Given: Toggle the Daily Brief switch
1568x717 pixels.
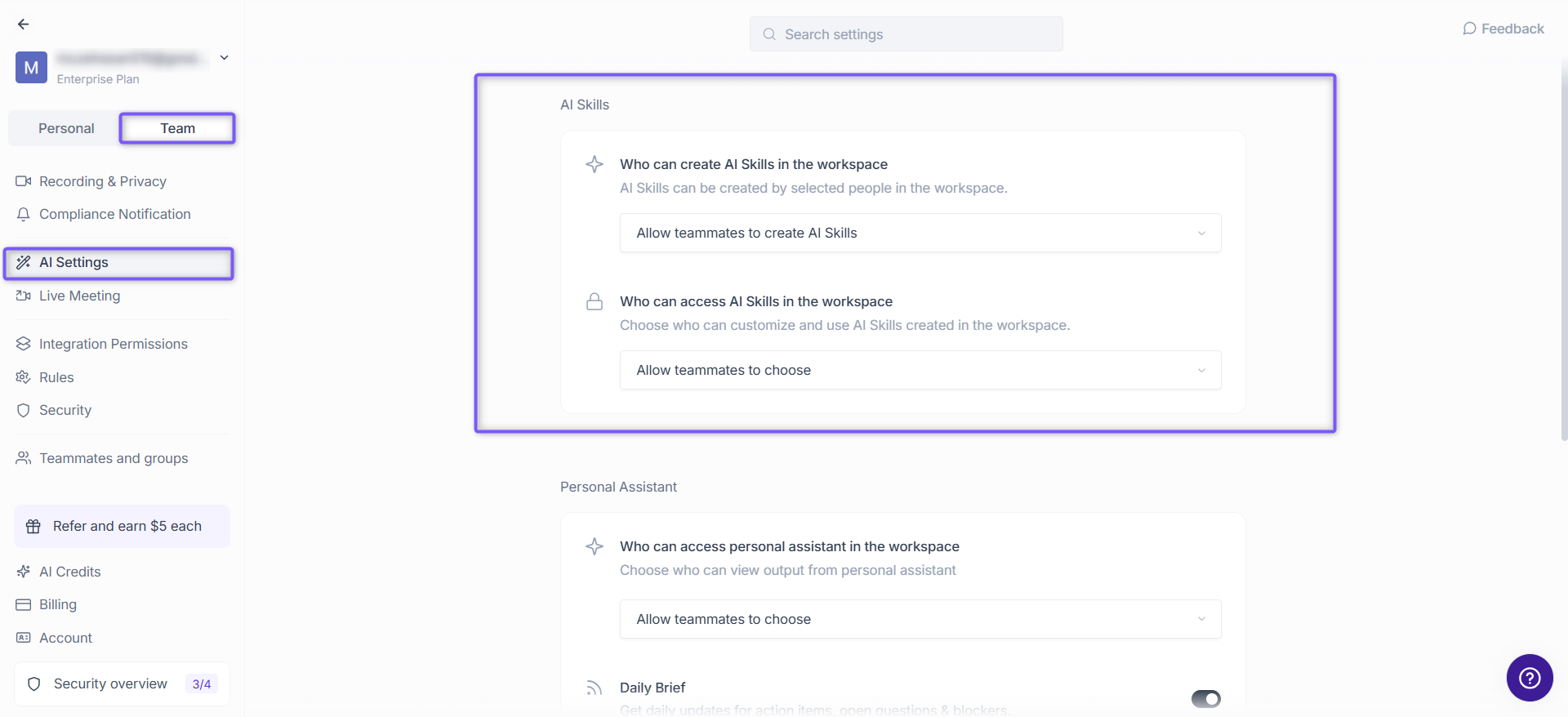Looking at the screenshot, I should 1205,699.
